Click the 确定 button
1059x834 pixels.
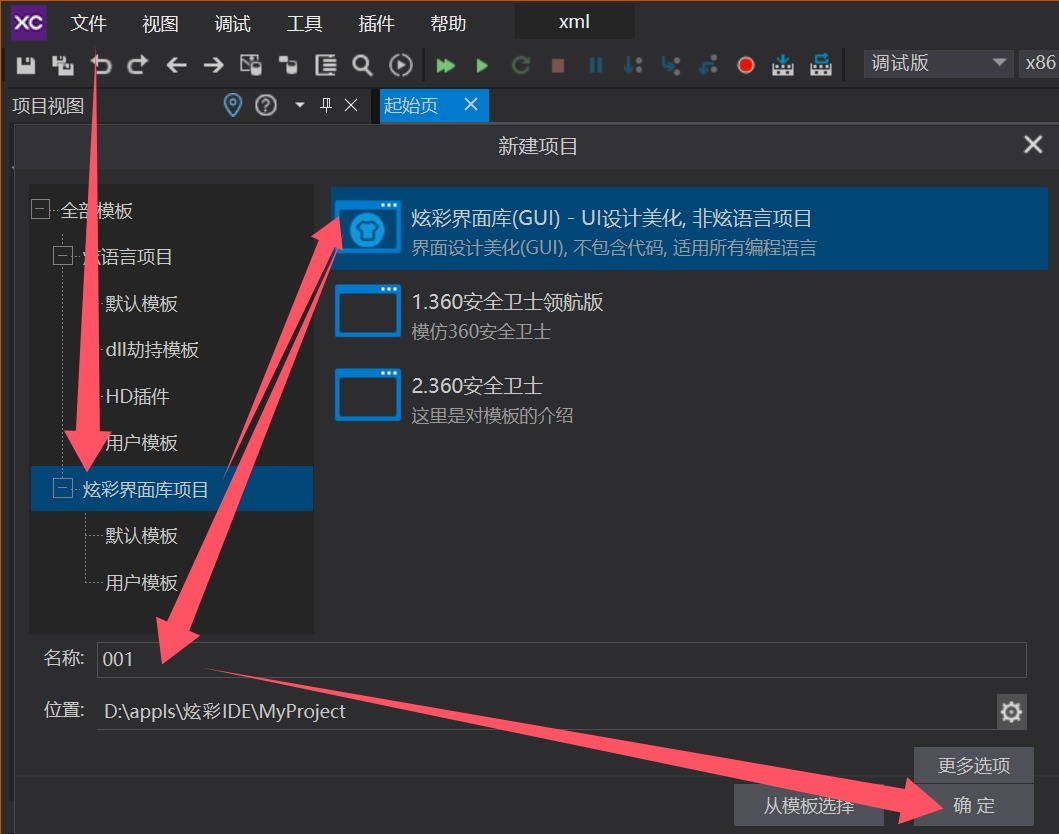[973, 805]
